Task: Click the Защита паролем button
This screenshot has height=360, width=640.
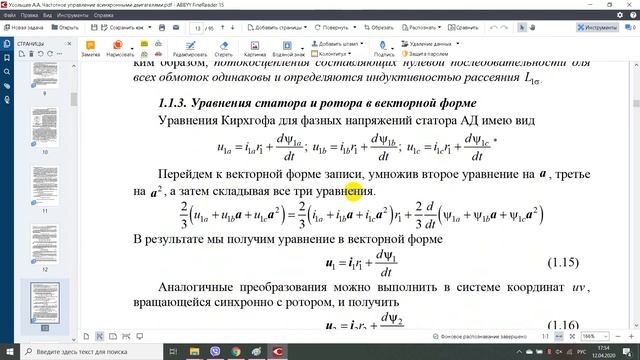Action: coord(425,53)
